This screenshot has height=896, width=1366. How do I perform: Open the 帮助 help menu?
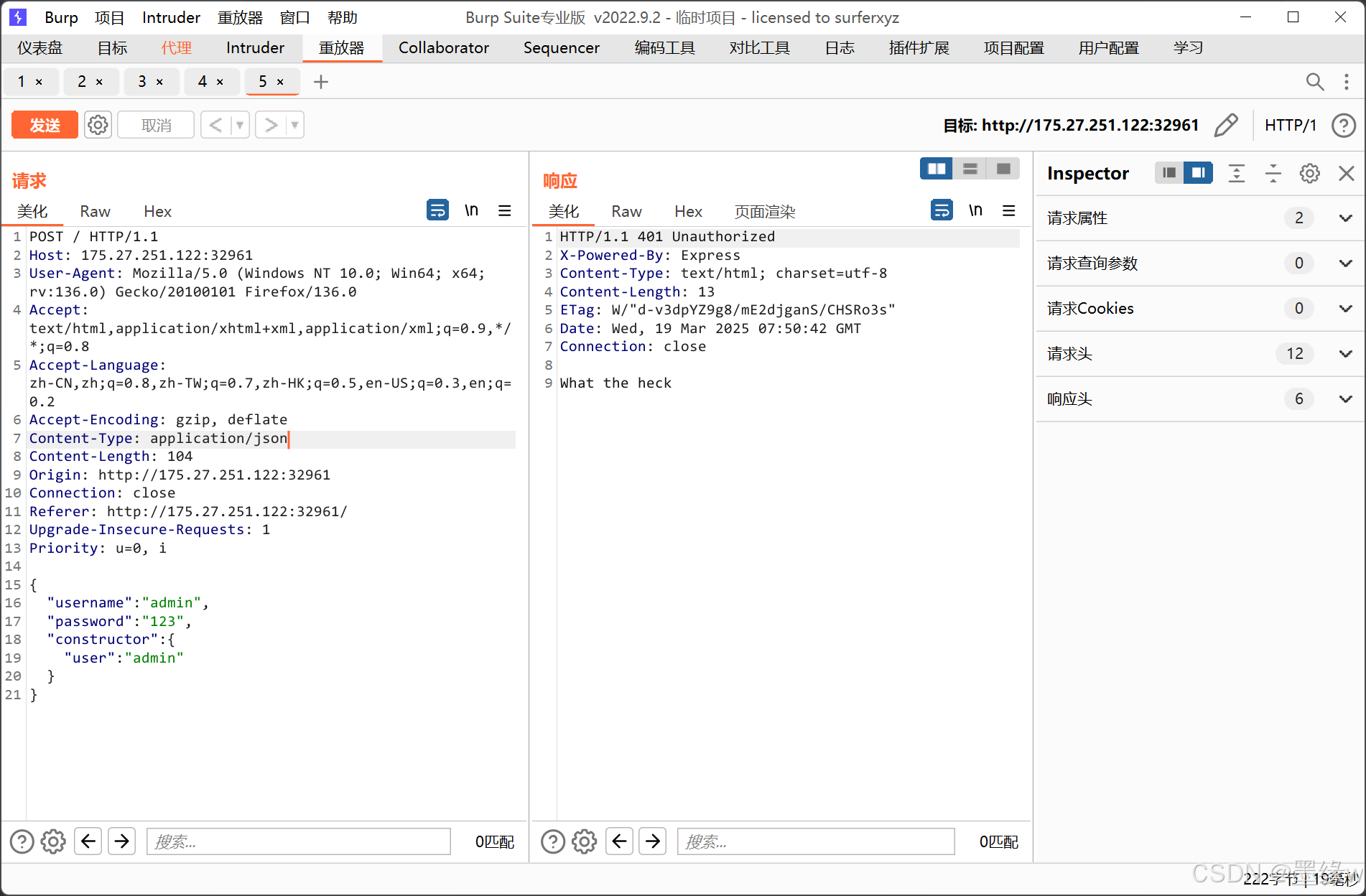(x=343, y=17)
